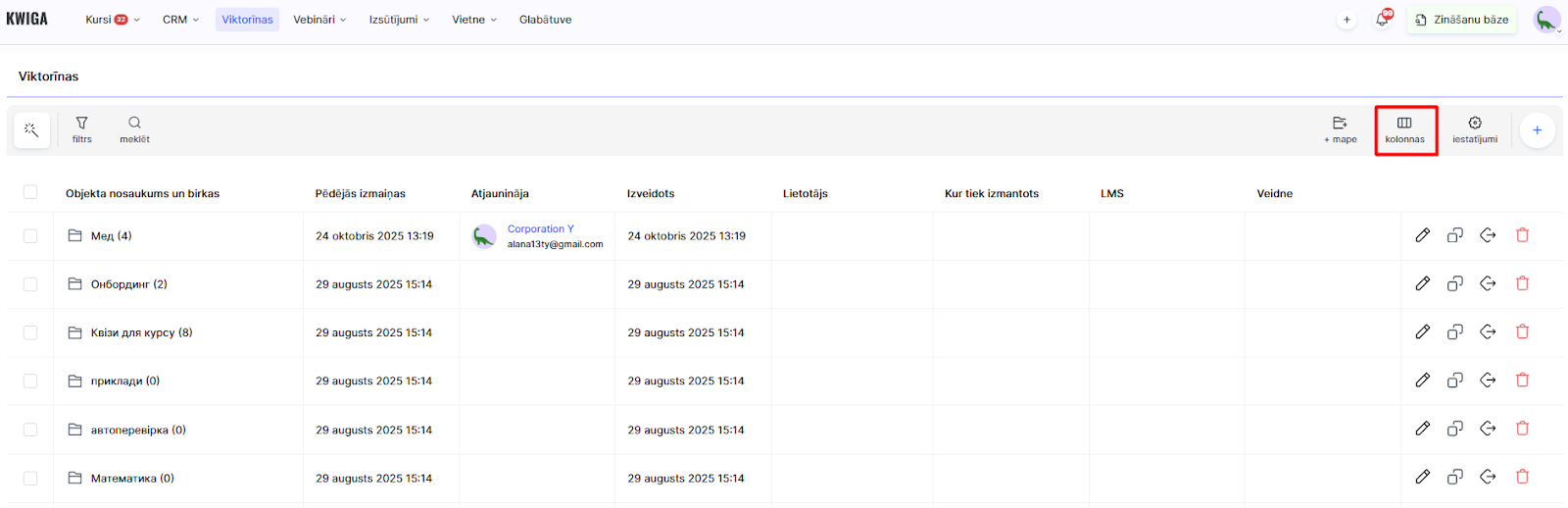1568x508 pixels.
Task: Open the Corporation Y user link
Action: point(540,229)
